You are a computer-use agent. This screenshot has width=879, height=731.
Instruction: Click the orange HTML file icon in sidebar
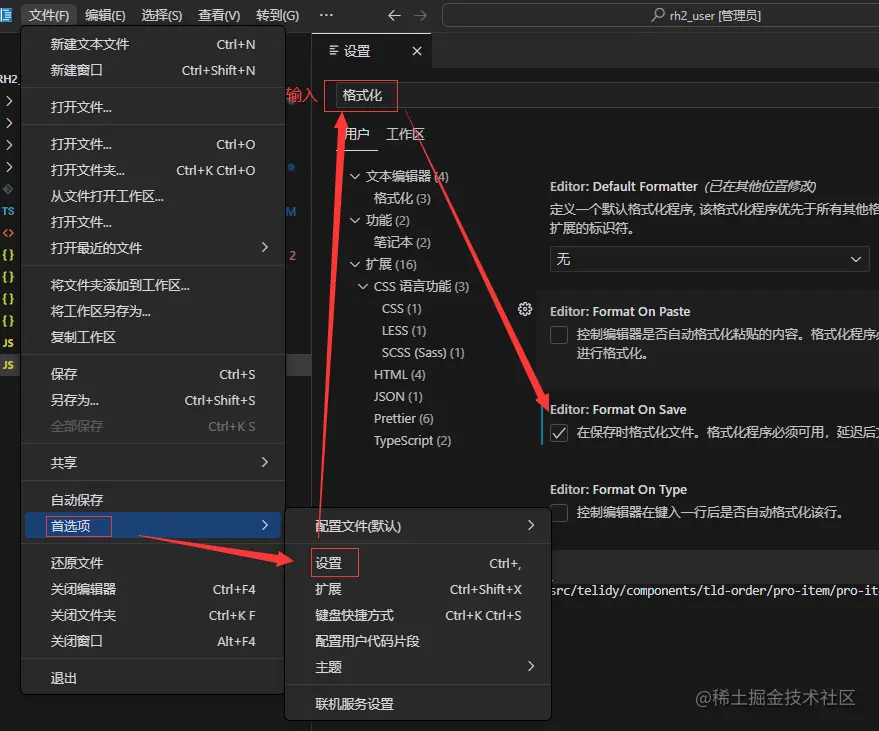8,233
